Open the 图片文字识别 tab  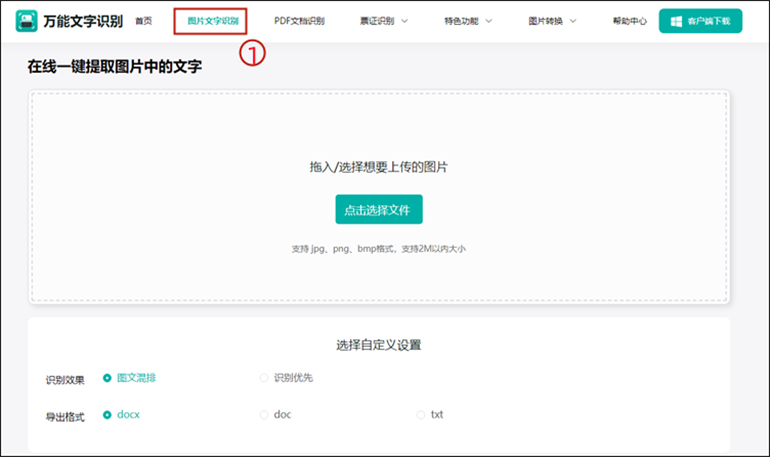pyautogui.click(x=213, y=21)
